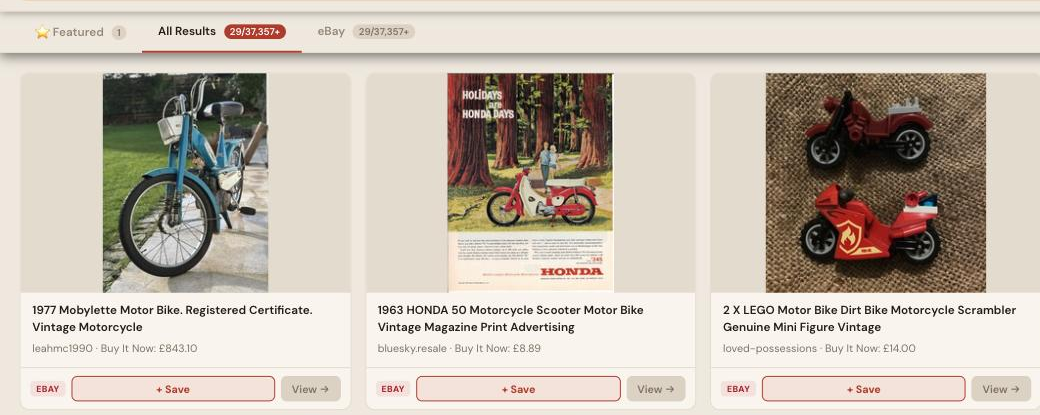Viewport: 1040px width, 415px height.
Task: Click the EBAY tag on the Honda 50 card
Action: (x=393, y=389)
